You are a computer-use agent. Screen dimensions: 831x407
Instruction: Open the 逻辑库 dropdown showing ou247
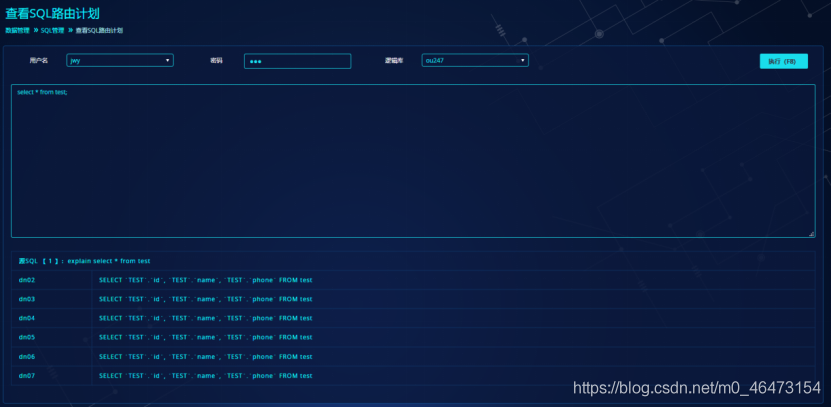coord(475,60)
